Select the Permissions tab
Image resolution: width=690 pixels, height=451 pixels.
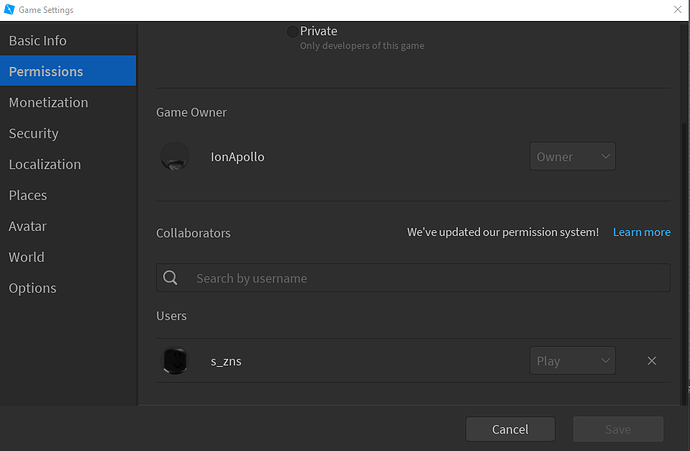(x=46, y=72)
